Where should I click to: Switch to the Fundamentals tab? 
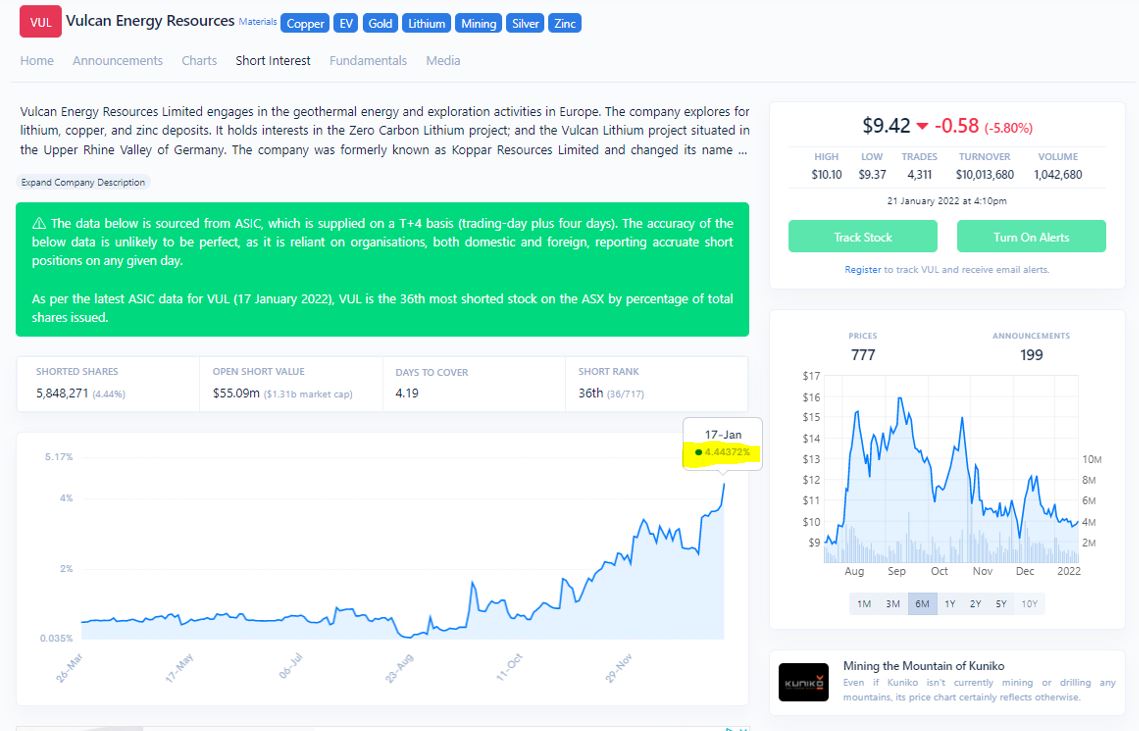tap(368, 61)
